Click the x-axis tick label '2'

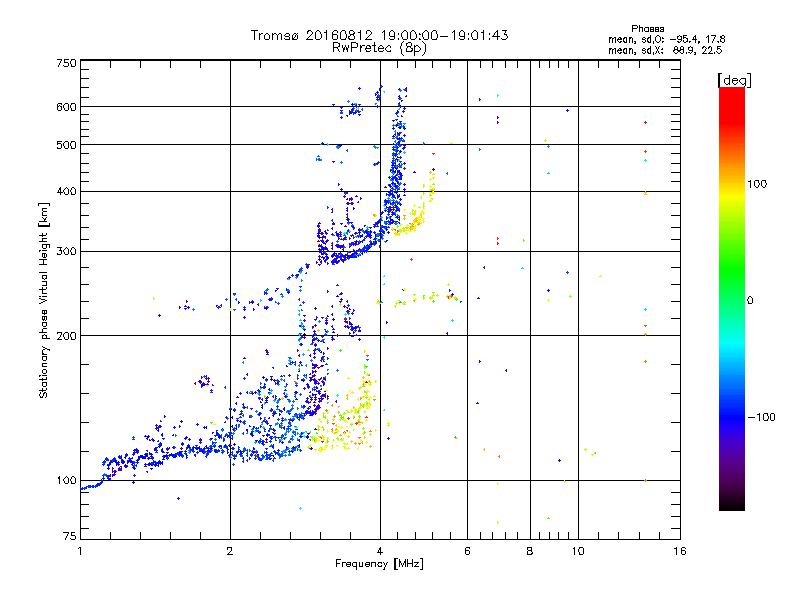click(230, 551)
